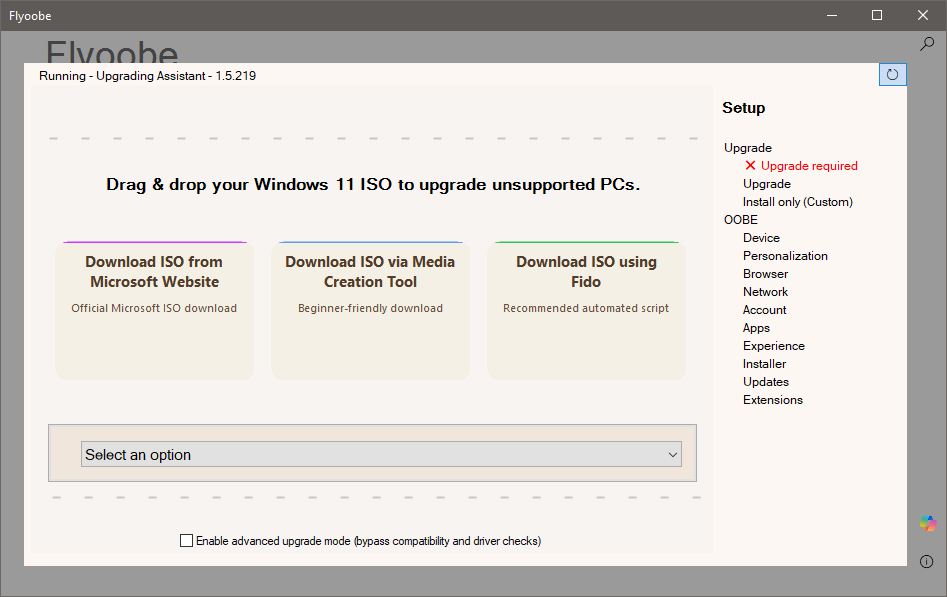
Task: Open the Upgrade required item
Action: [809, 166]
